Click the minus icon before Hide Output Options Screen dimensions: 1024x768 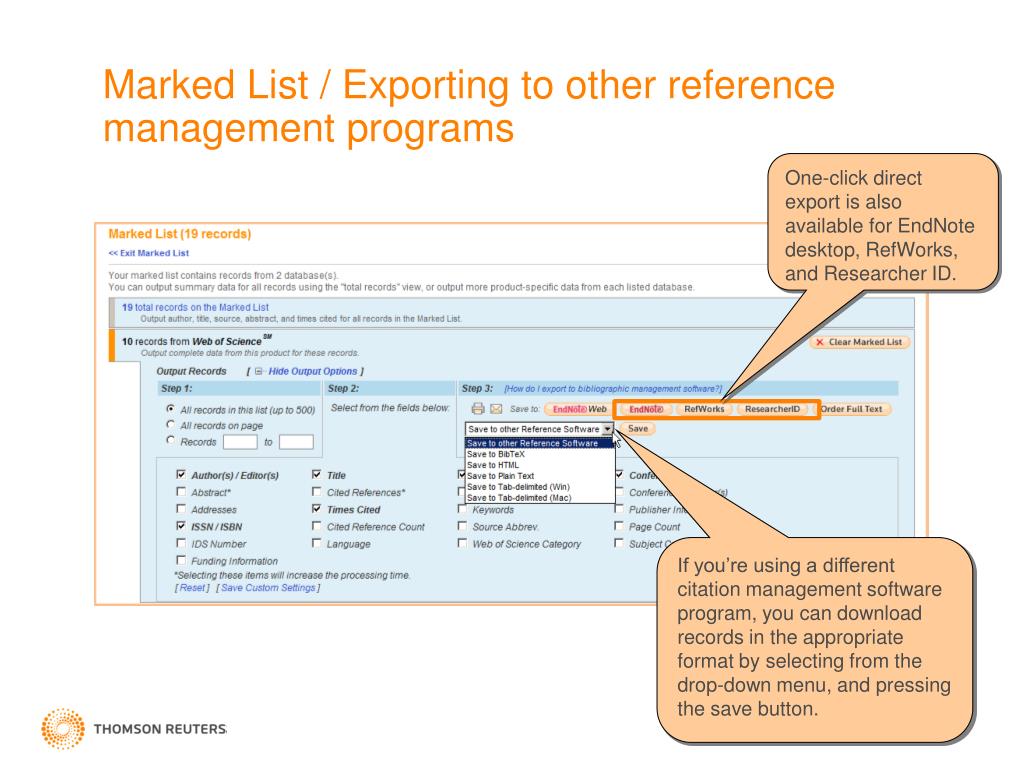pyautogui.click(x=259, y=371)
